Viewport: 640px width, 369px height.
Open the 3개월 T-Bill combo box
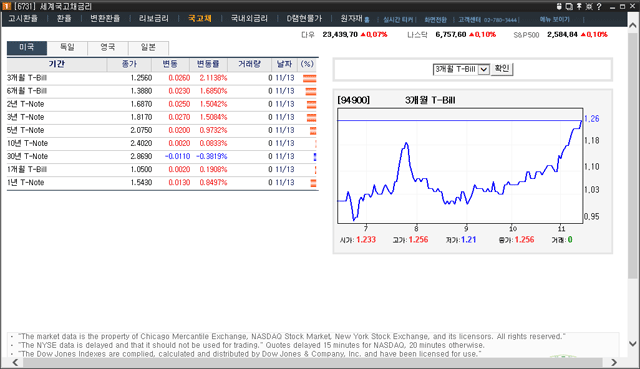coord(461,69)
